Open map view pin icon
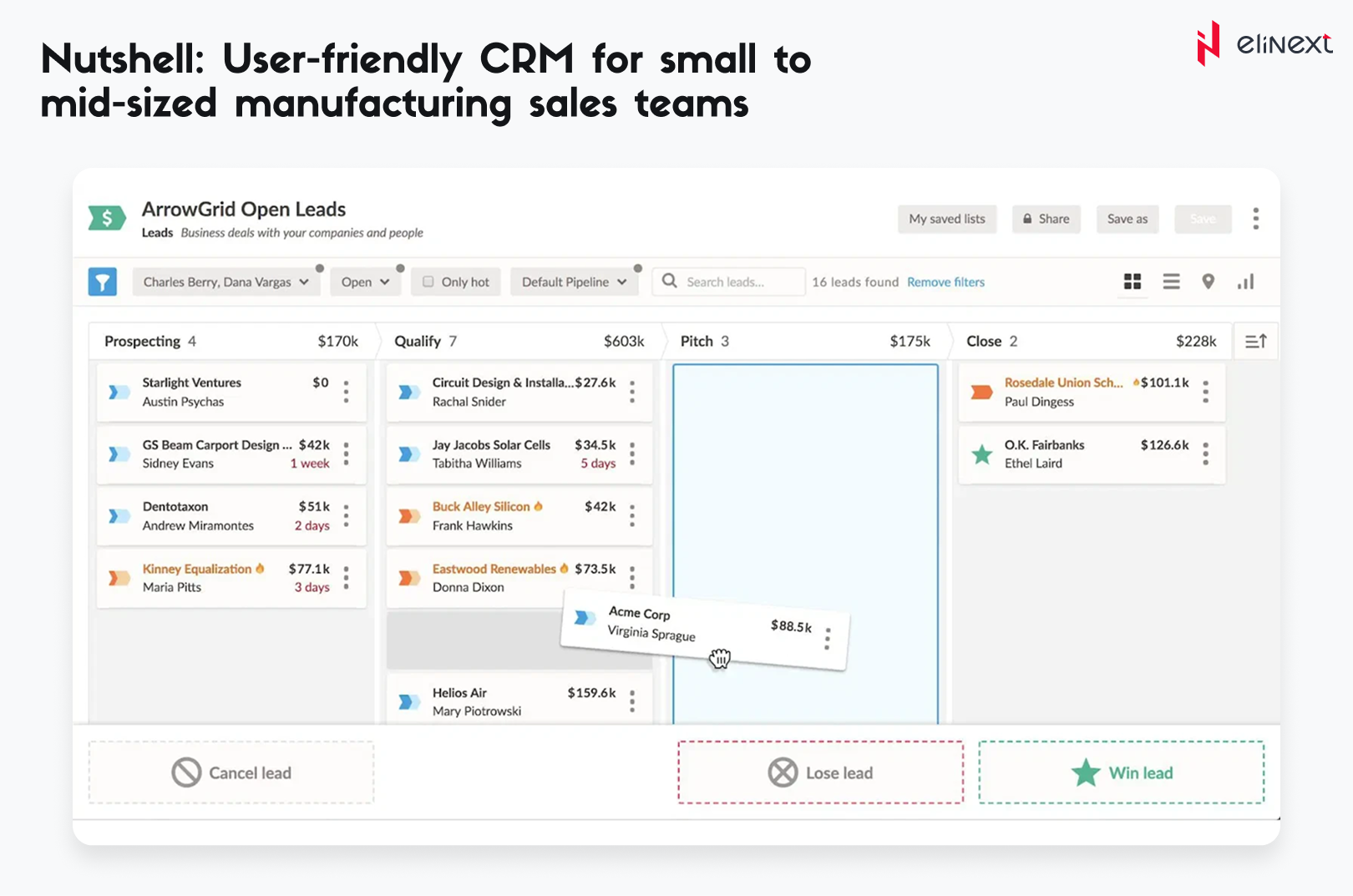1353x896 pixels. [1208, 282]
